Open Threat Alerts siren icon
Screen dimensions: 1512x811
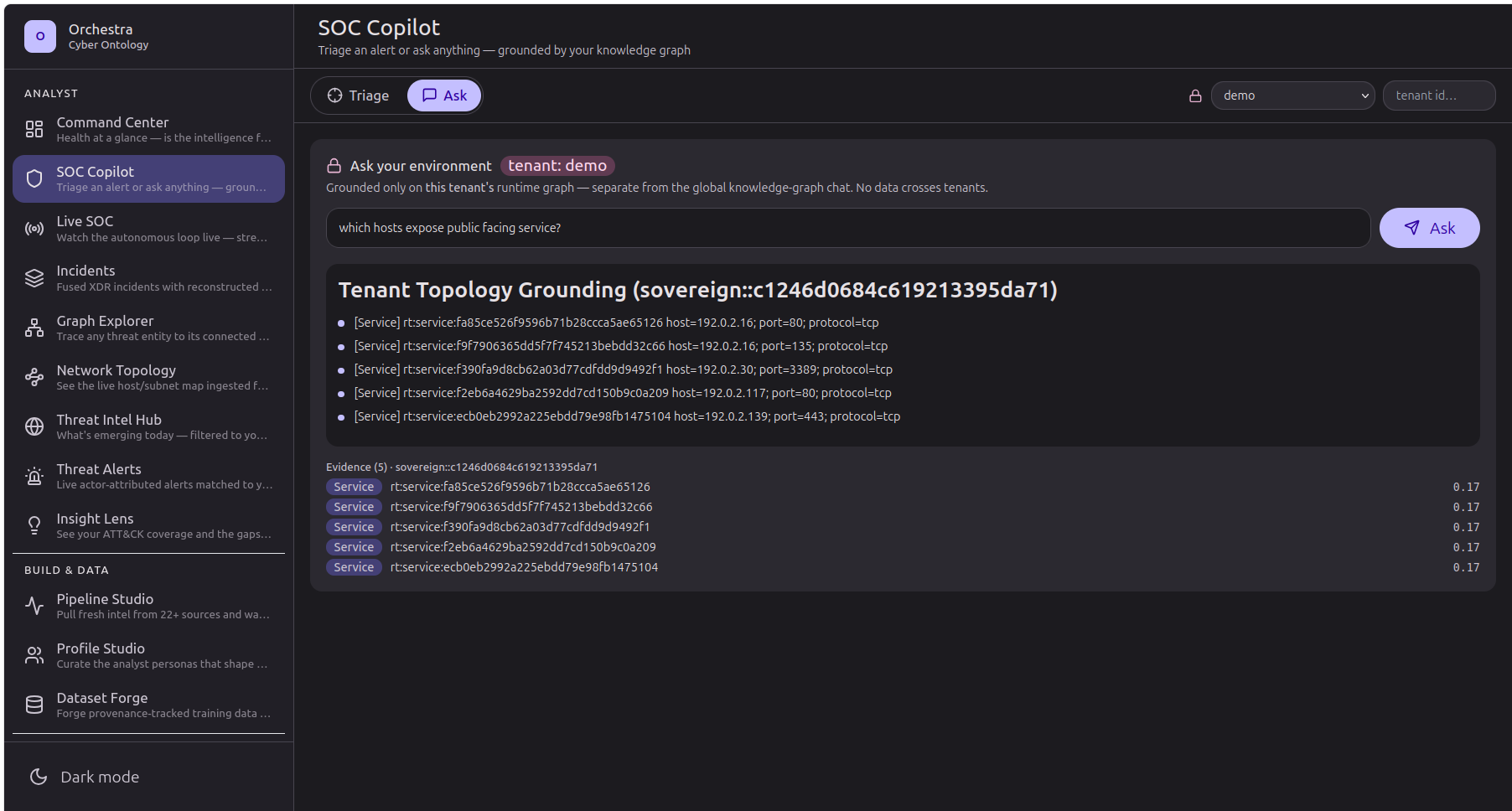34,476
